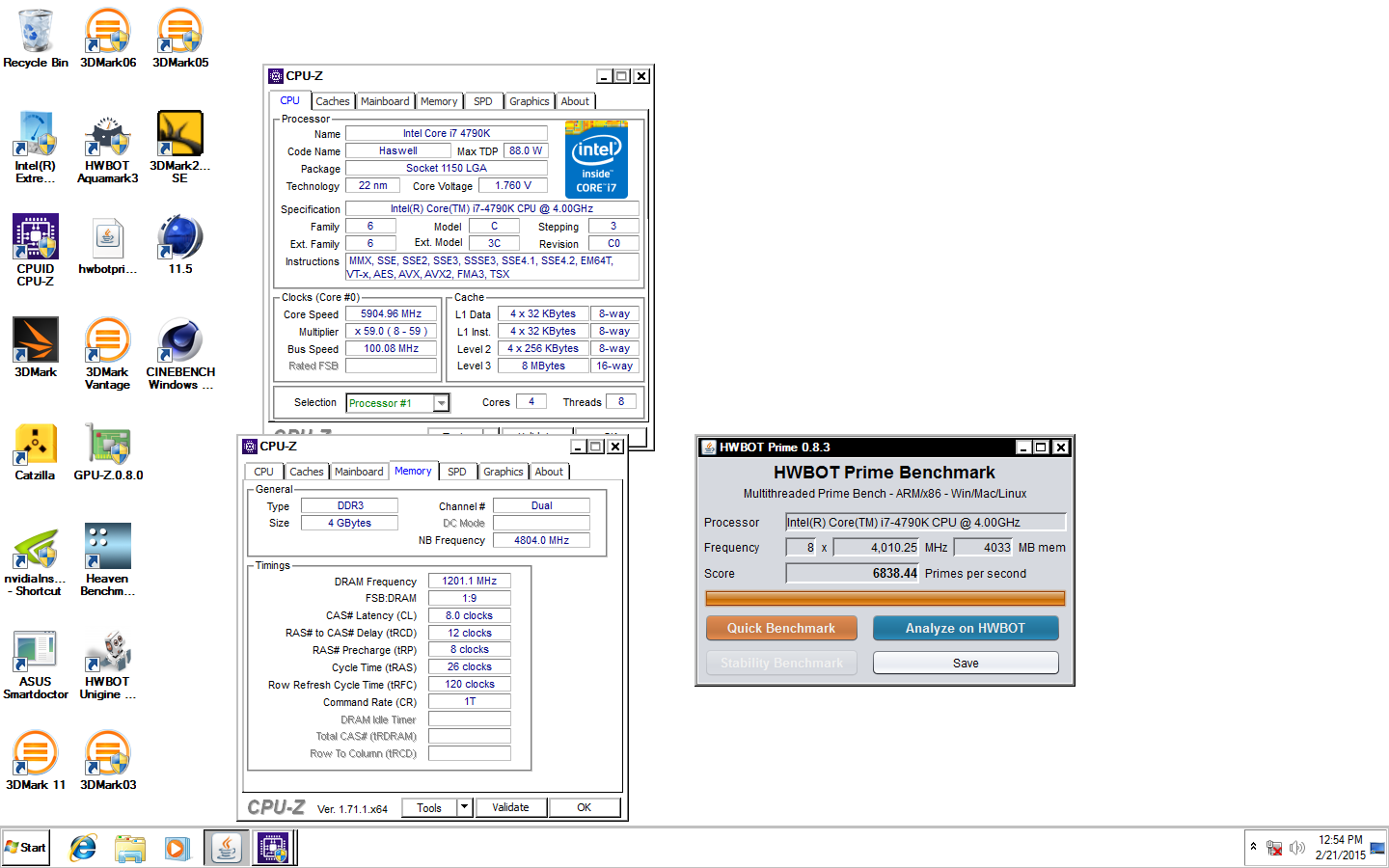Viewport: 1389px width, 868px height.
Task: Launch Catzilla from the desktop
Action: pyautogui.click(x=36, y=452)
